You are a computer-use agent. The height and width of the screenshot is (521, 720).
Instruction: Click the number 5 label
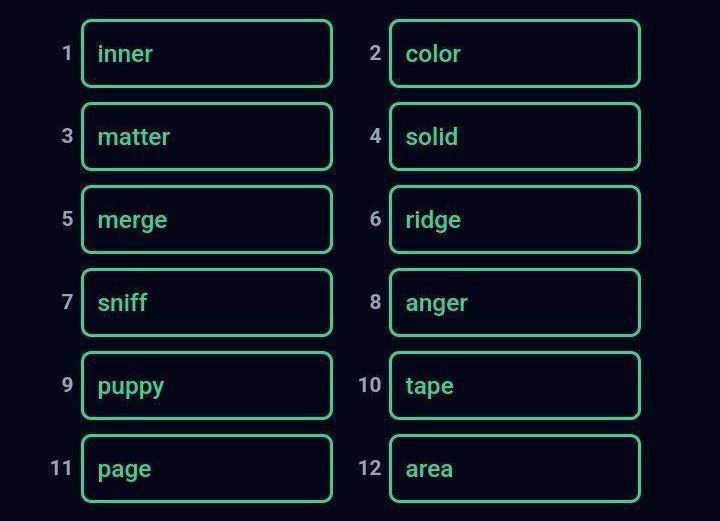point(68,218)
